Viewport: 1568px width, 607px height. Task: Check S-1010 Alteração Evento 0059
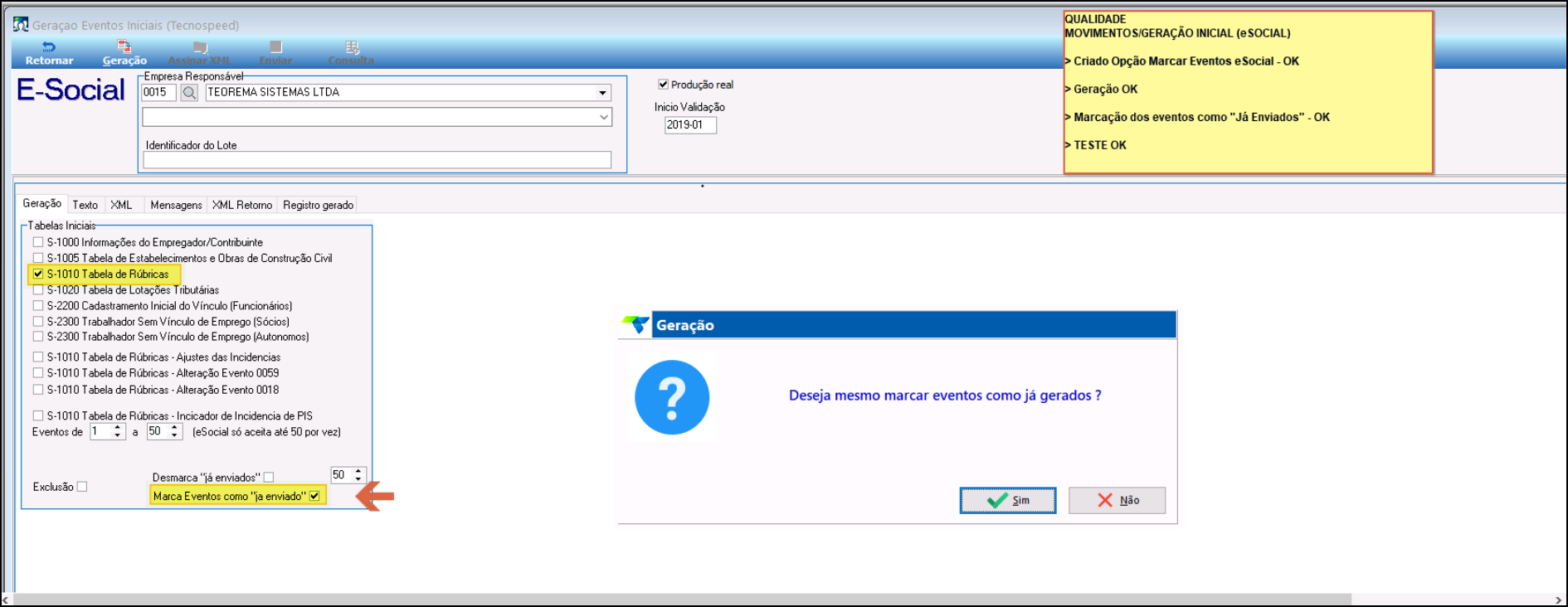click(38, 373)
